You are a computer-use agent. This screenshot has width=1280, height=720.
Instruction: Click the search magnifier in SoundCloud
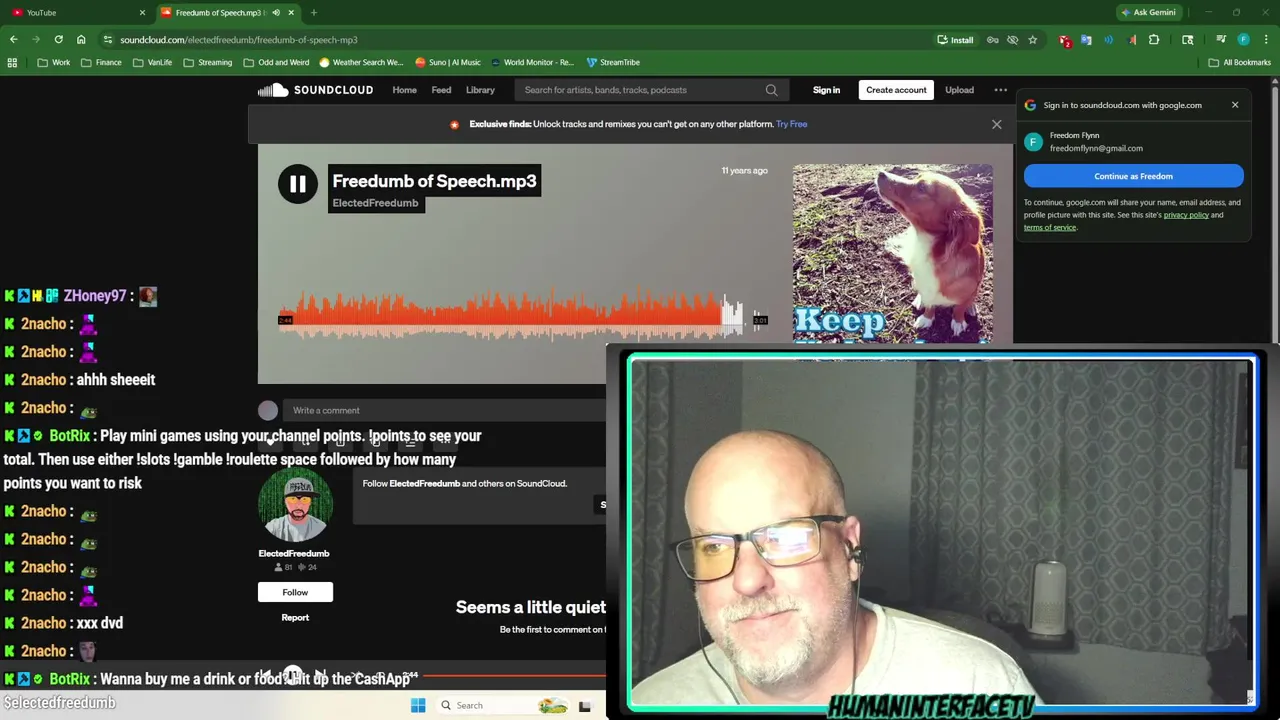(771, 90)
